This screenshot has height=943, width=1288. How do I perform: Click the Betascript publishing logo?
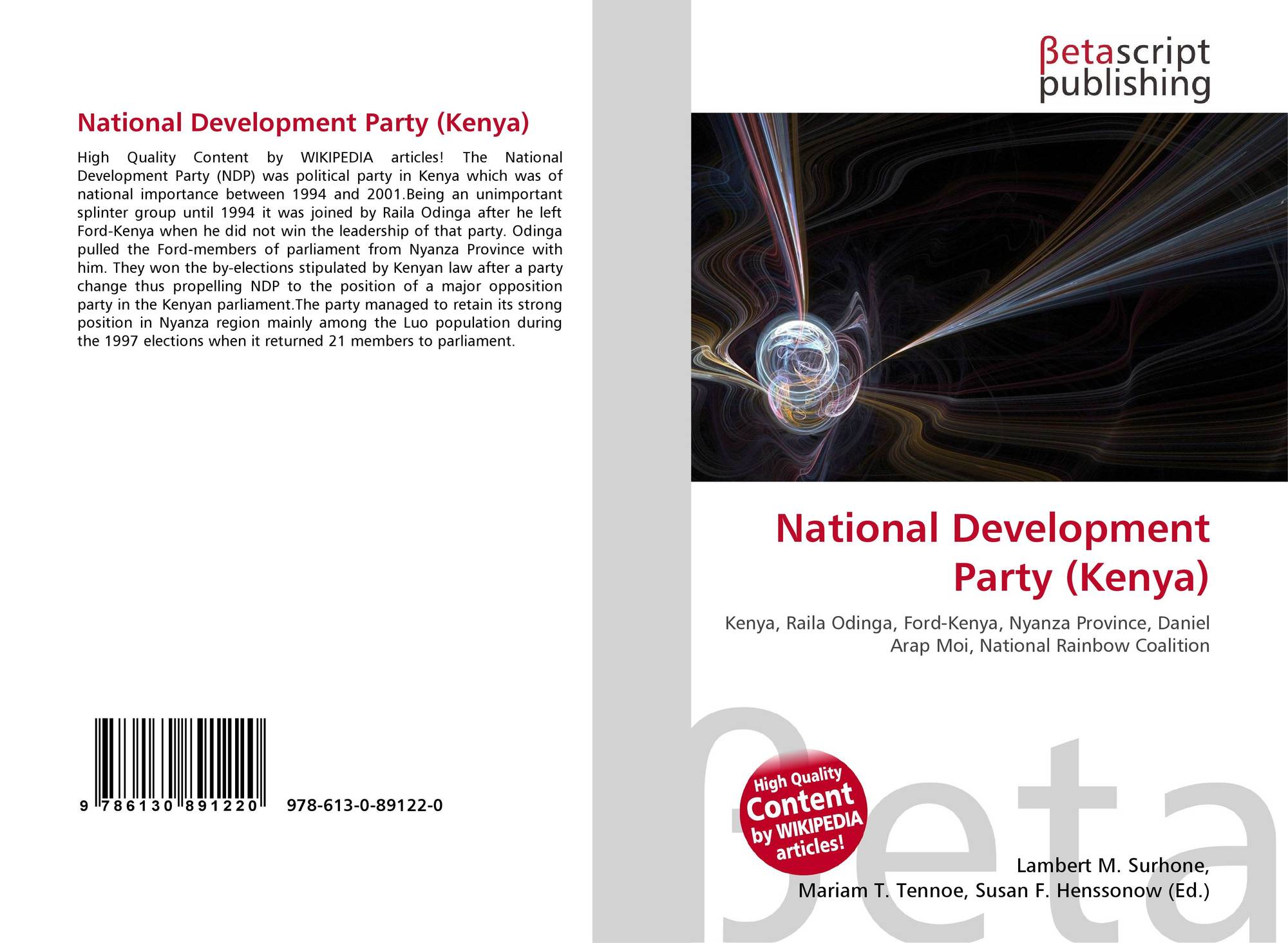click(x=1124, y=70)
